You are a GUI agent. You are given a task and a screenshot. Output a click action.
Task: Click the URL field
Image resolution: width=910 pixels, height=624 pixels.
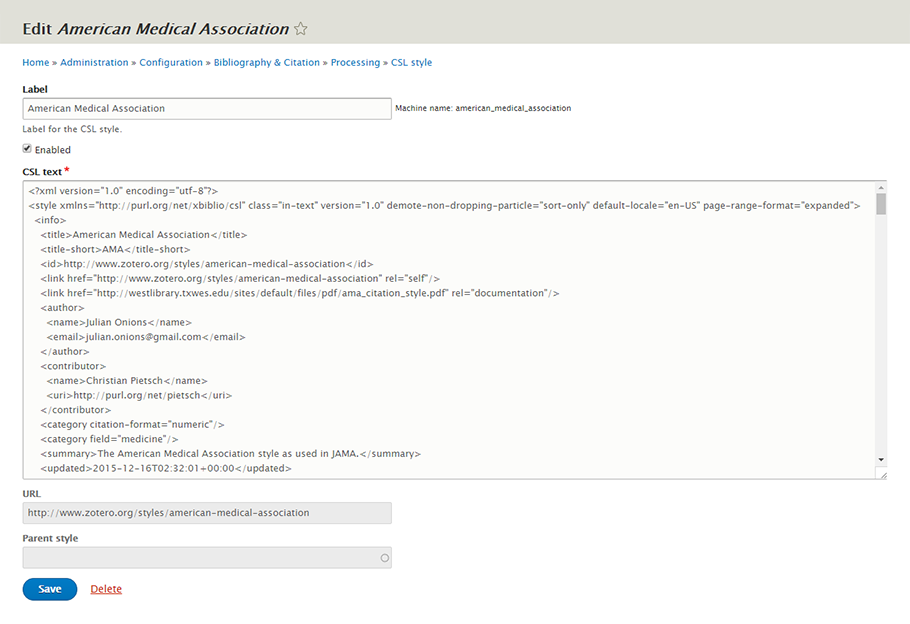(x=207, y=513)
